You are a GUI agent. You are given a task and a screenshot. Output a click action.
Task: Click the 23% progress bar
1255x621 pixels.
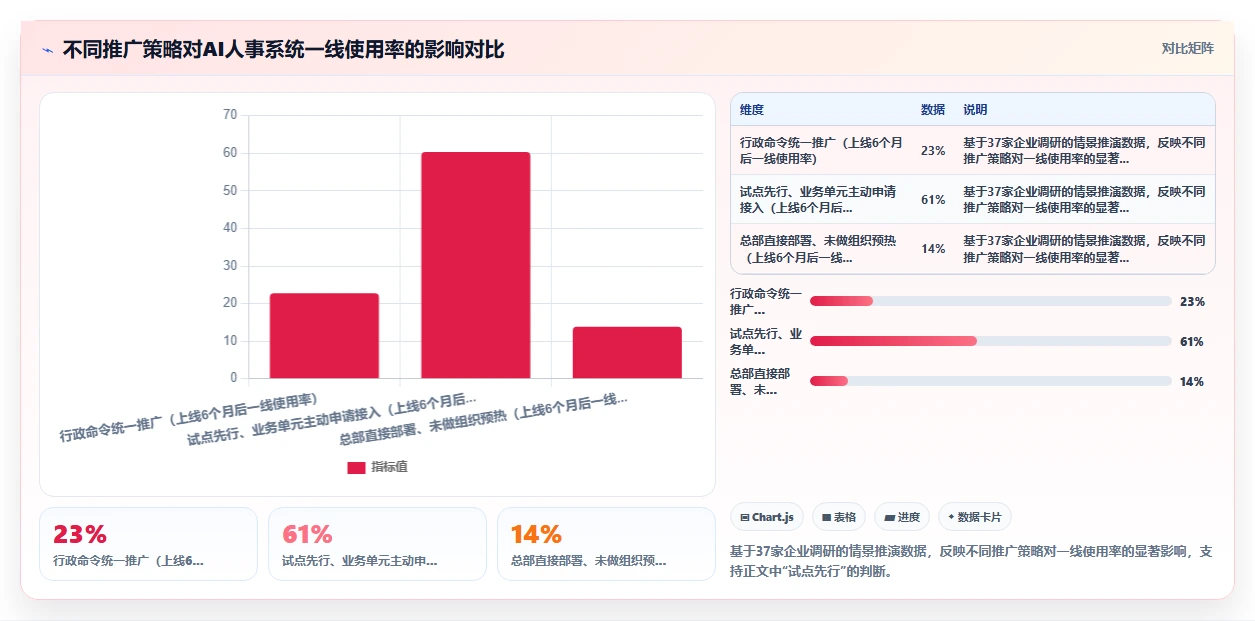[x=990, y=301]
